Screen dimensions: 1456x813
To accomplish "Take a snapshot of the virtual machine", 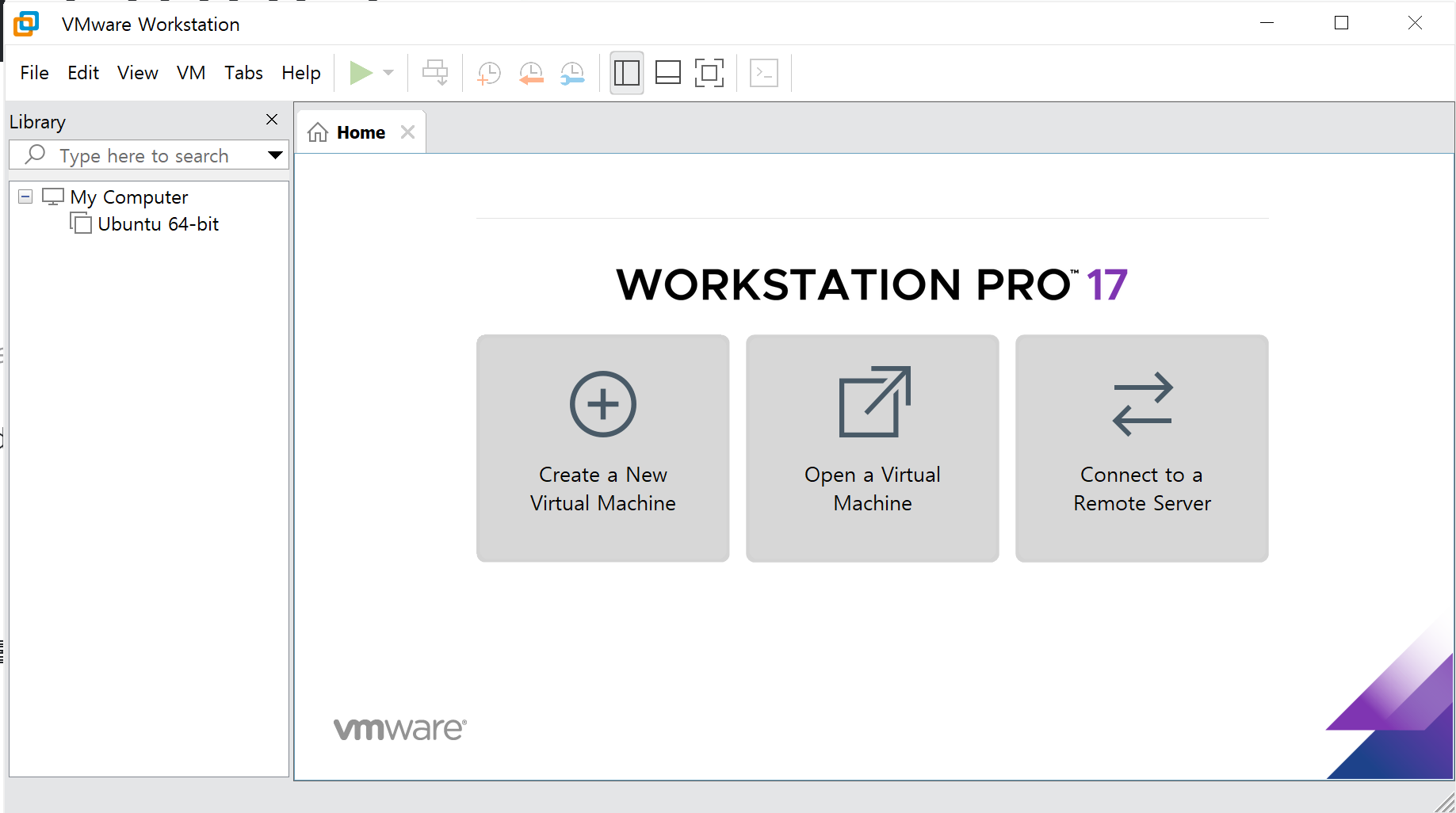I will 489,73.
